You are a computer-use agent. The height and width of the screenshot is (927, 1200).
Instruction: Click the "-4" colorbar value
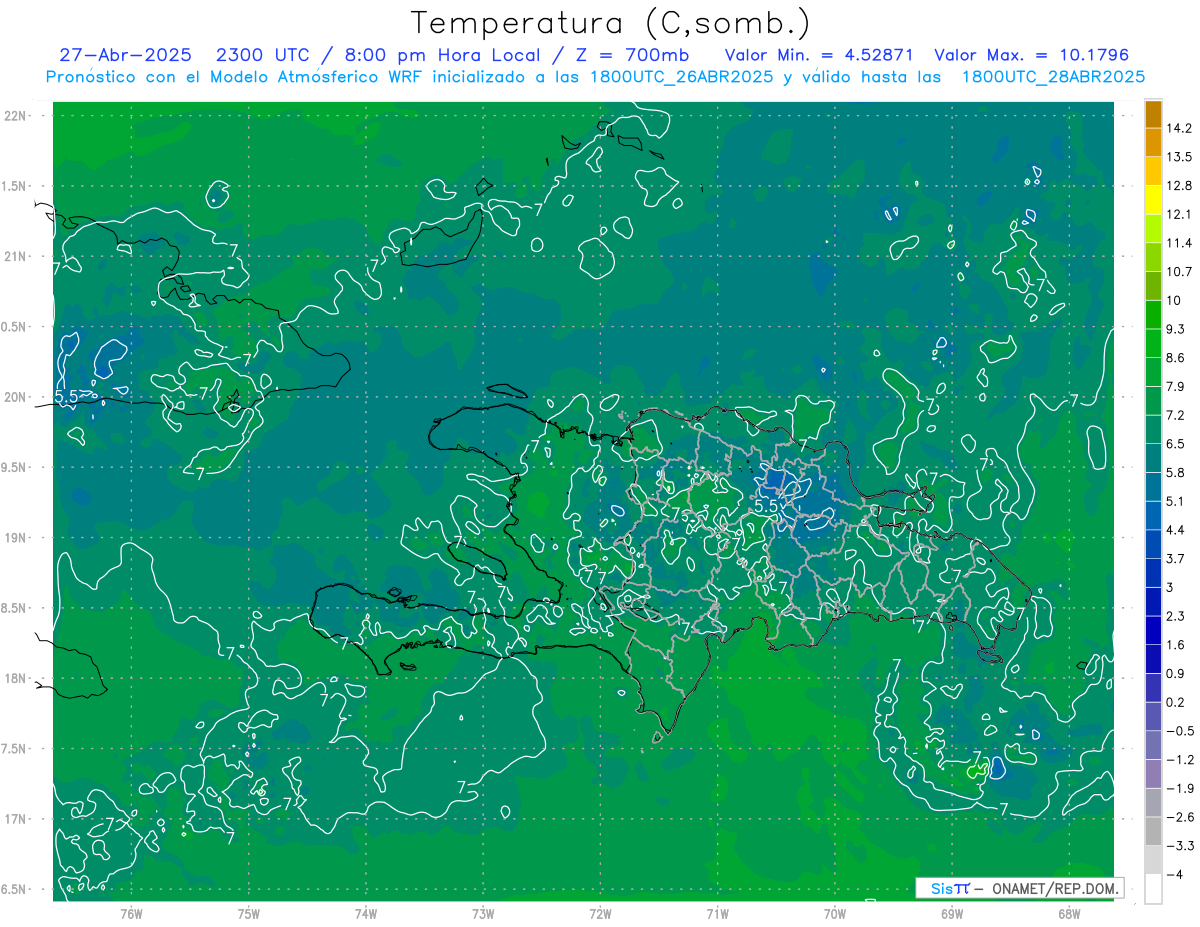1175,875
